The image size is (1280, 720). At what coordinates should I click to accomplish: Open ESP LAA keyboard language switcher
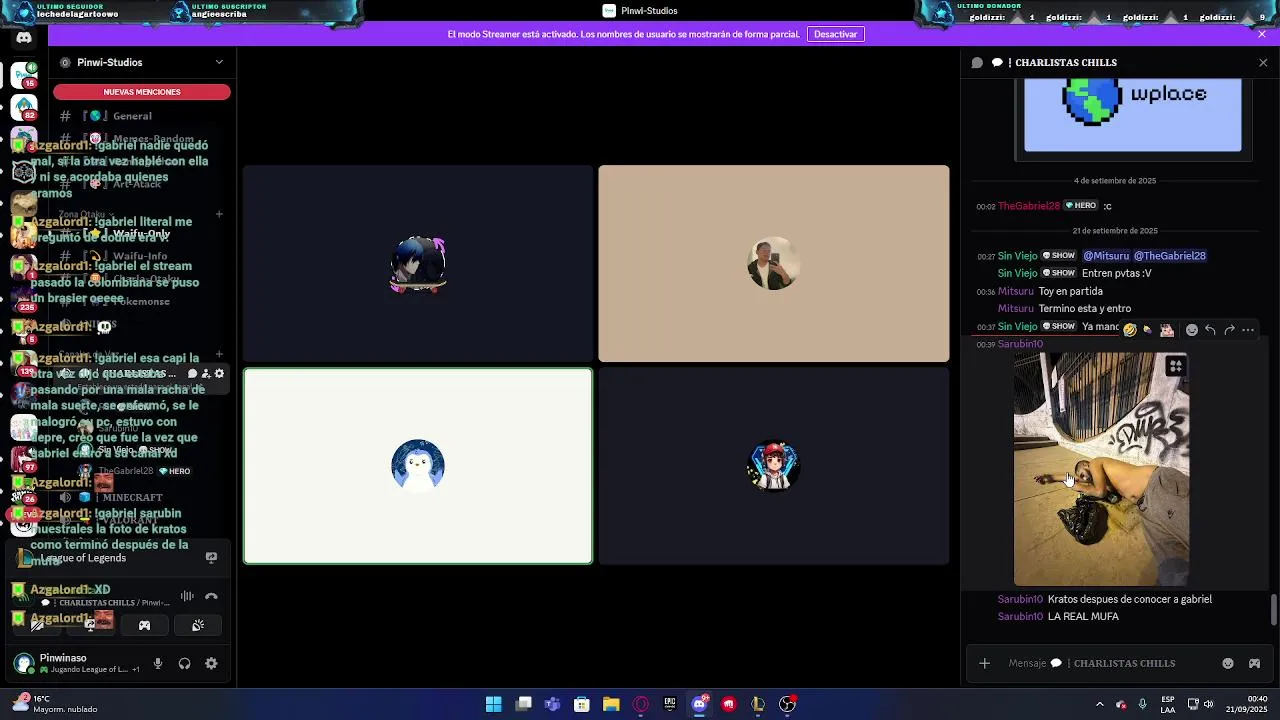pos(1168,704)
